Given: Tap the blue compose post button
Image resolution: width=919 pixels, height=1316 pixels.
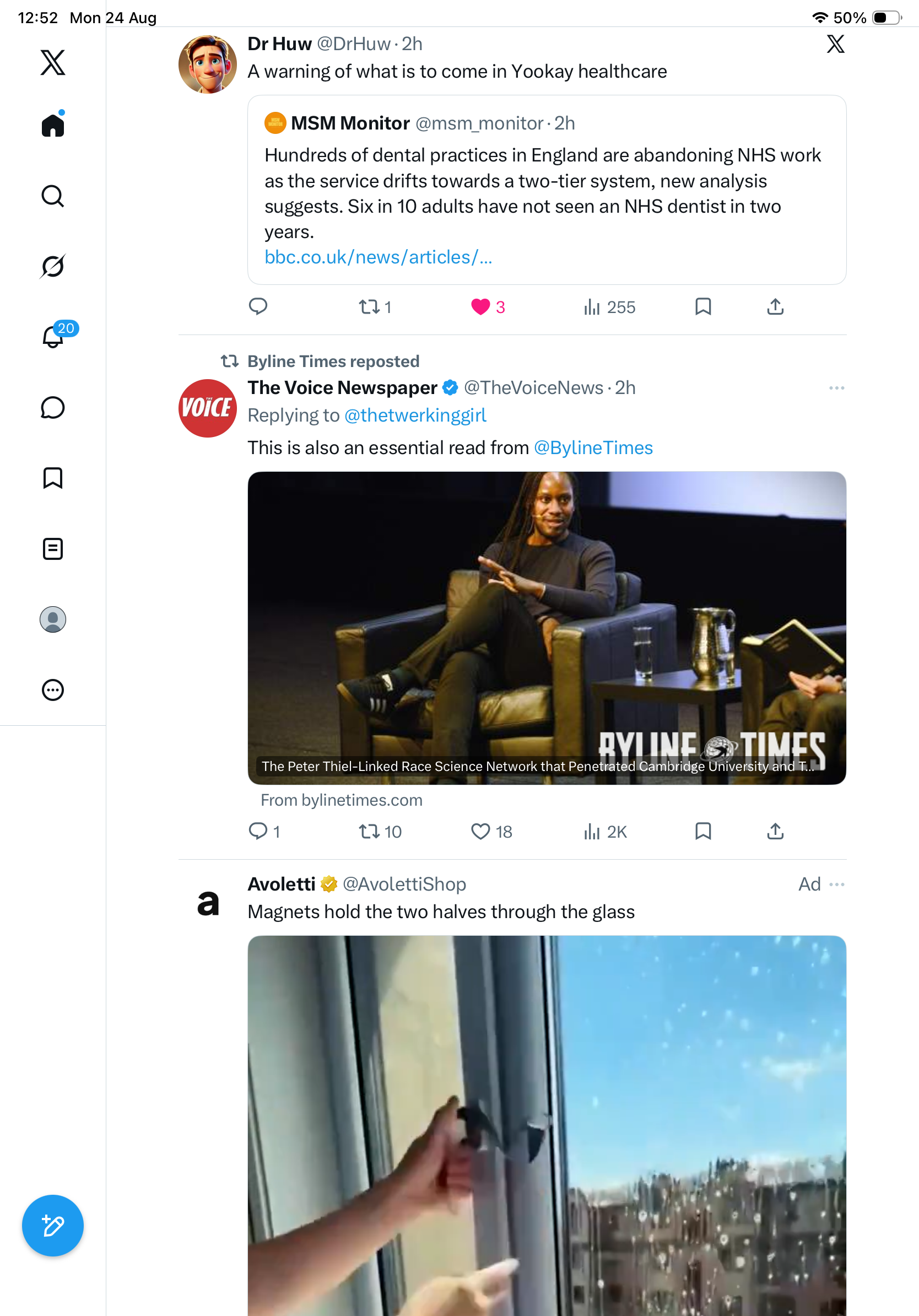Looking at the screenshot, I should [53, 1226].
